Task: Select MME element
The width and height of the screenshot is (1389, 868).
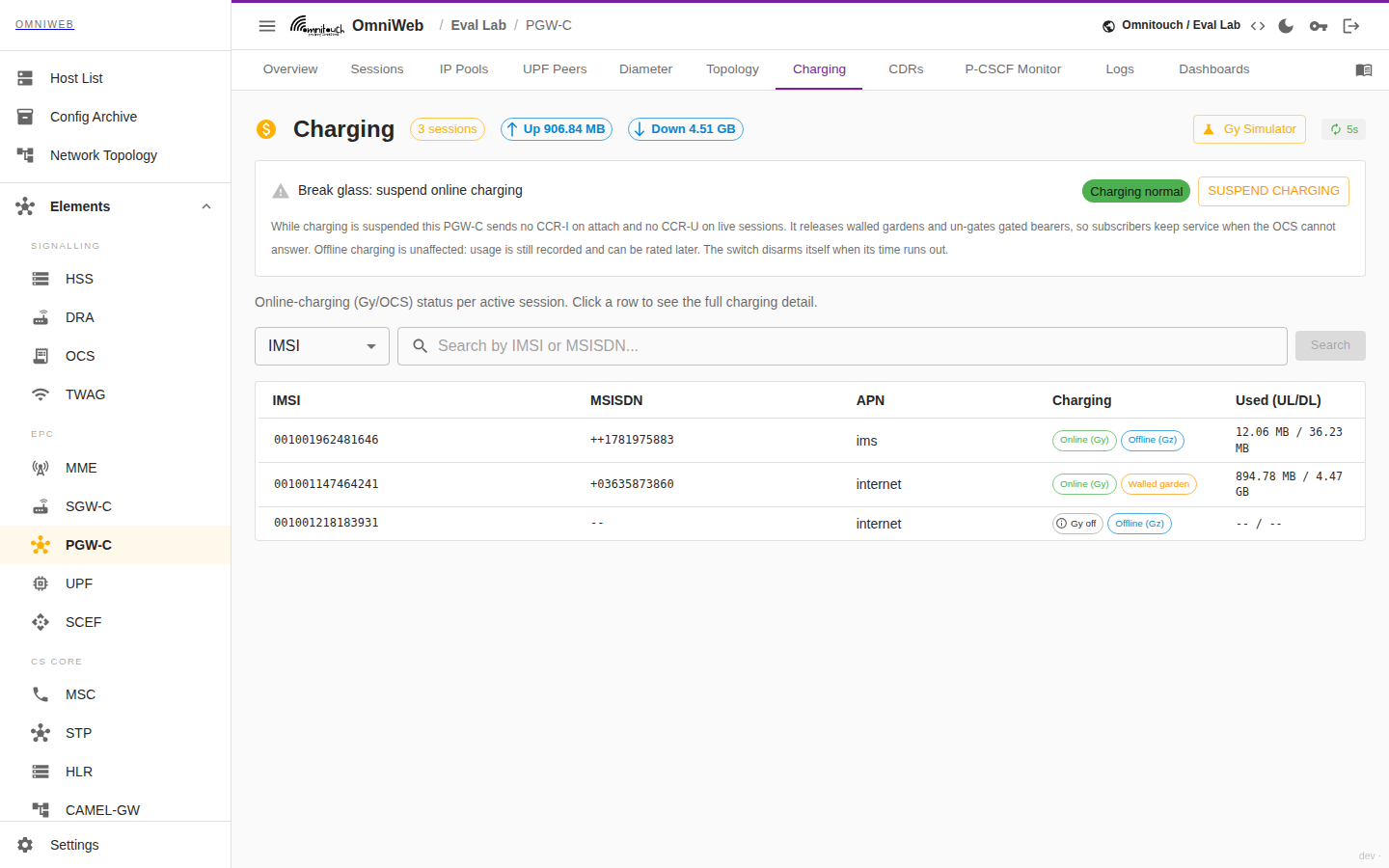Action: 115,468
